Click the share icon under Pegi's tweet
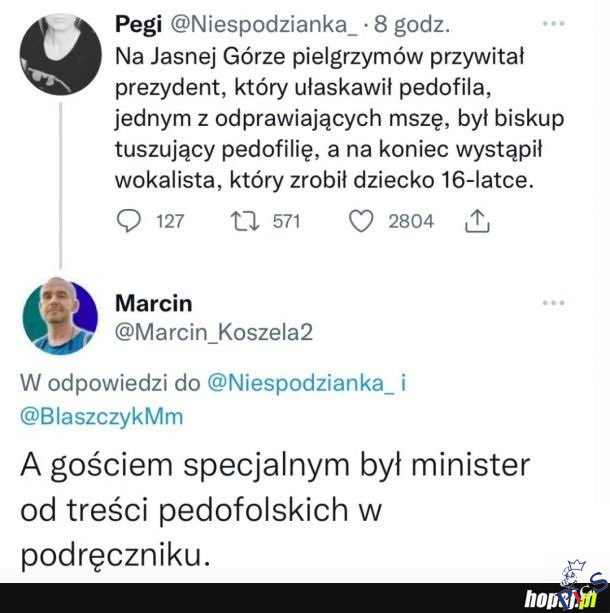 coord(478,221)
